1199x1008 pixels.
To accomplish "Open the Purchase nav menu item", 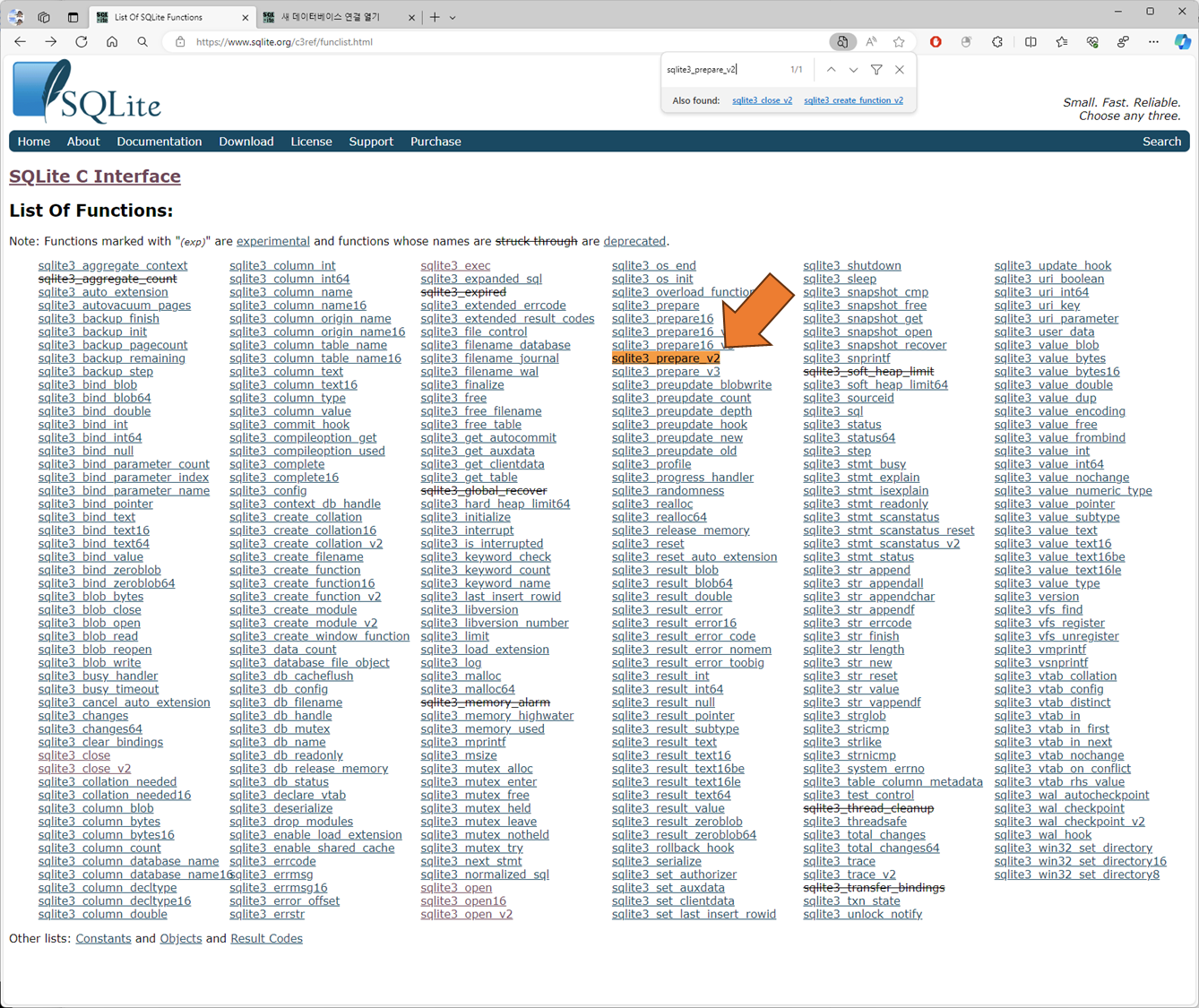I will 436,142.
